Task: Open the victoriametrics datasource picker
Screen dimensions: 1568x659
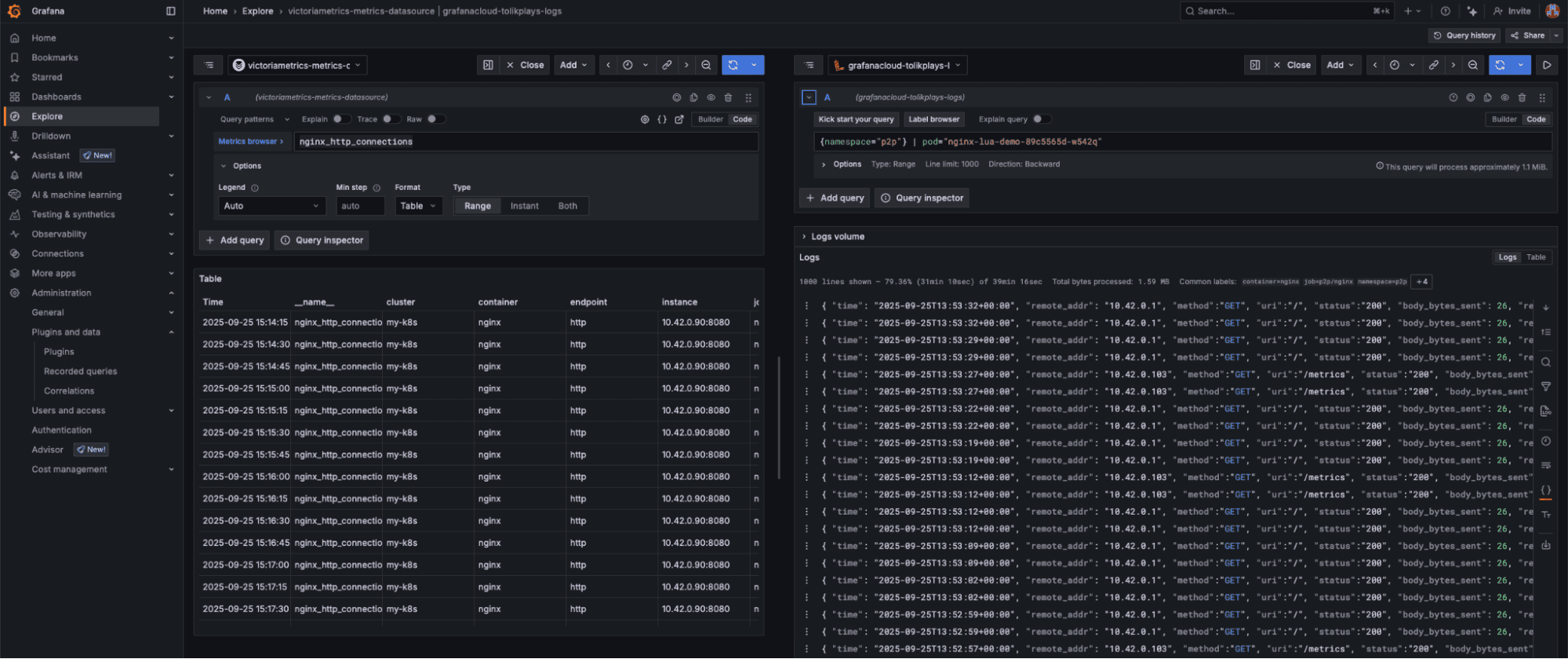Action: point(297,65)
